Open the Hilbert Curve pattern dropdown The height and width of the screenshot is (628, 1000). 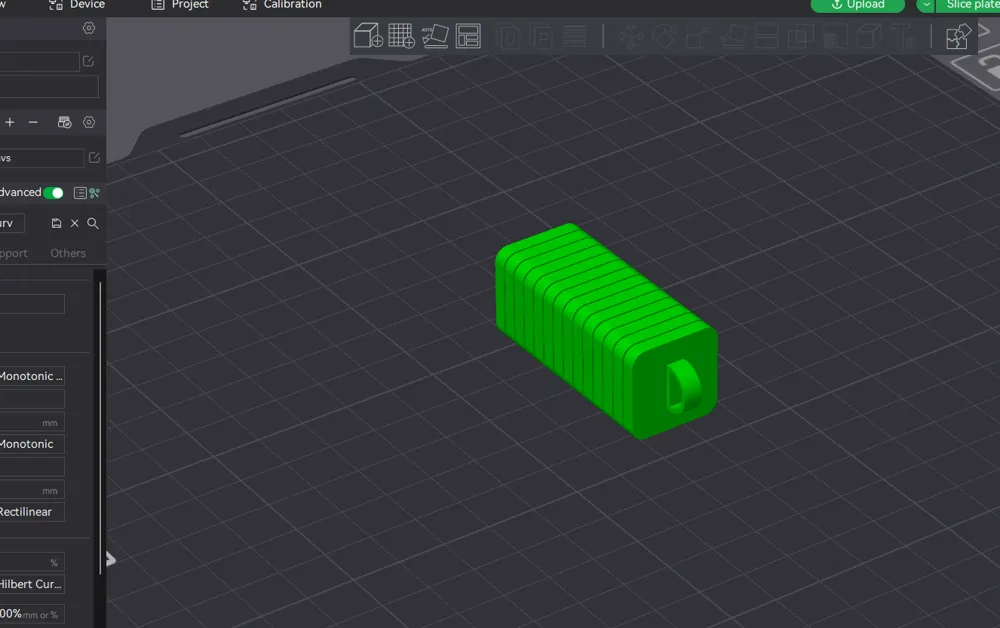coord(31,584)
